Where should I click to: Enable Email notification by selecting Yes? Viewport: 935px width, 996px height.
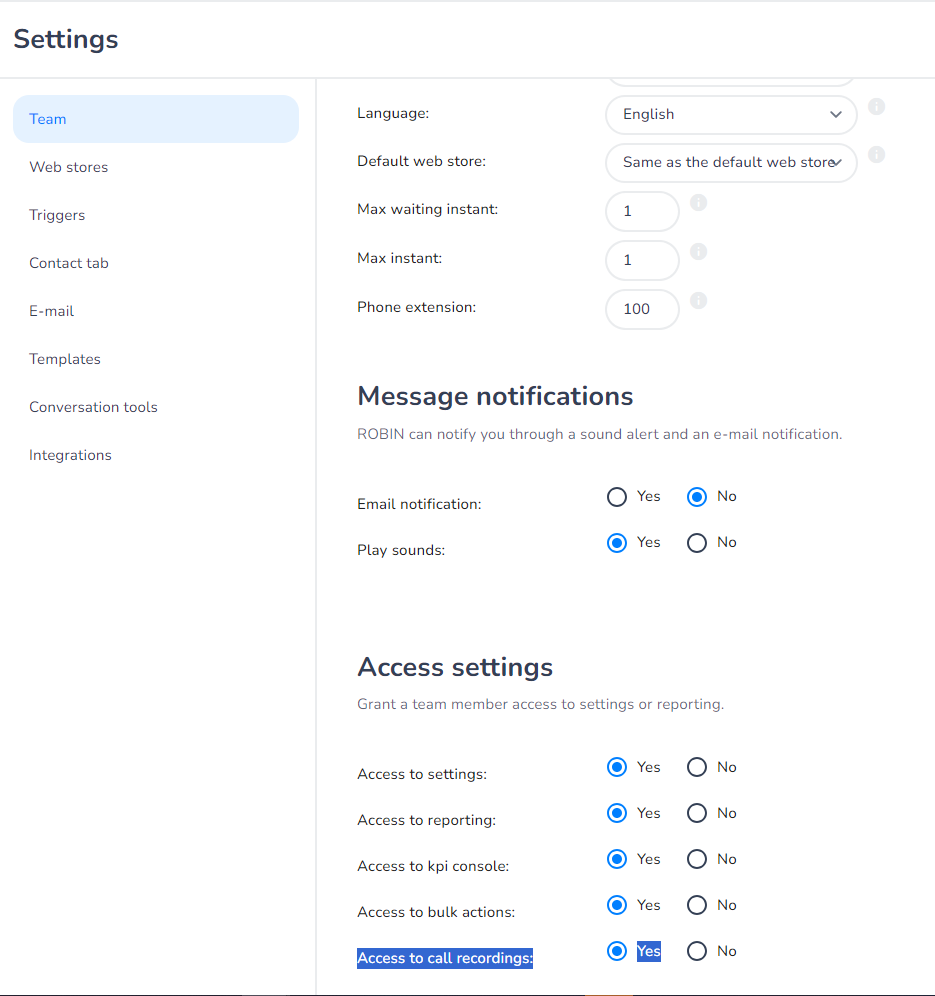[617, 497]
